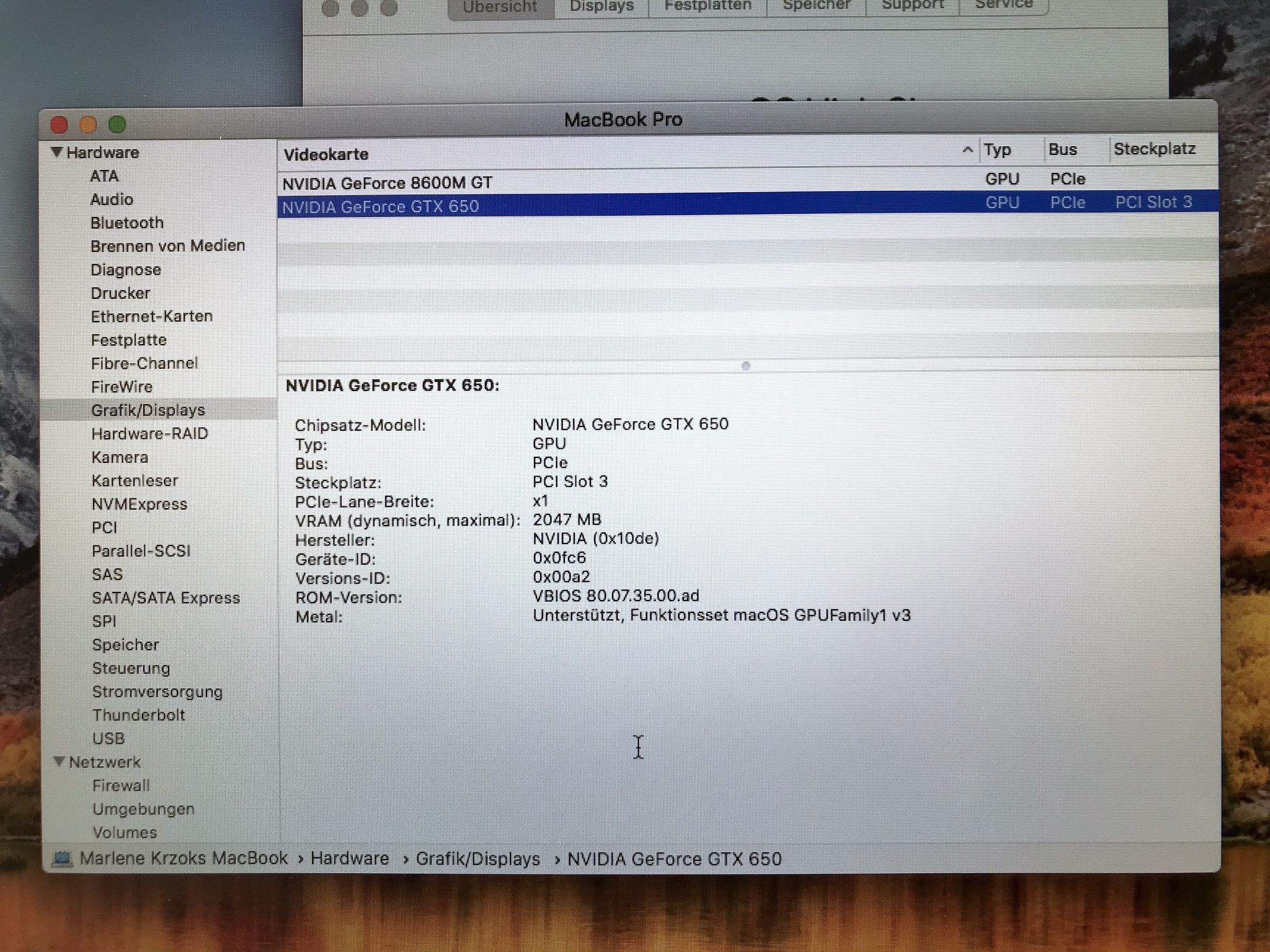Viewport: 1270px width, 952px height.
Task: Click the Bus column header
Action: coord(1062,150)
